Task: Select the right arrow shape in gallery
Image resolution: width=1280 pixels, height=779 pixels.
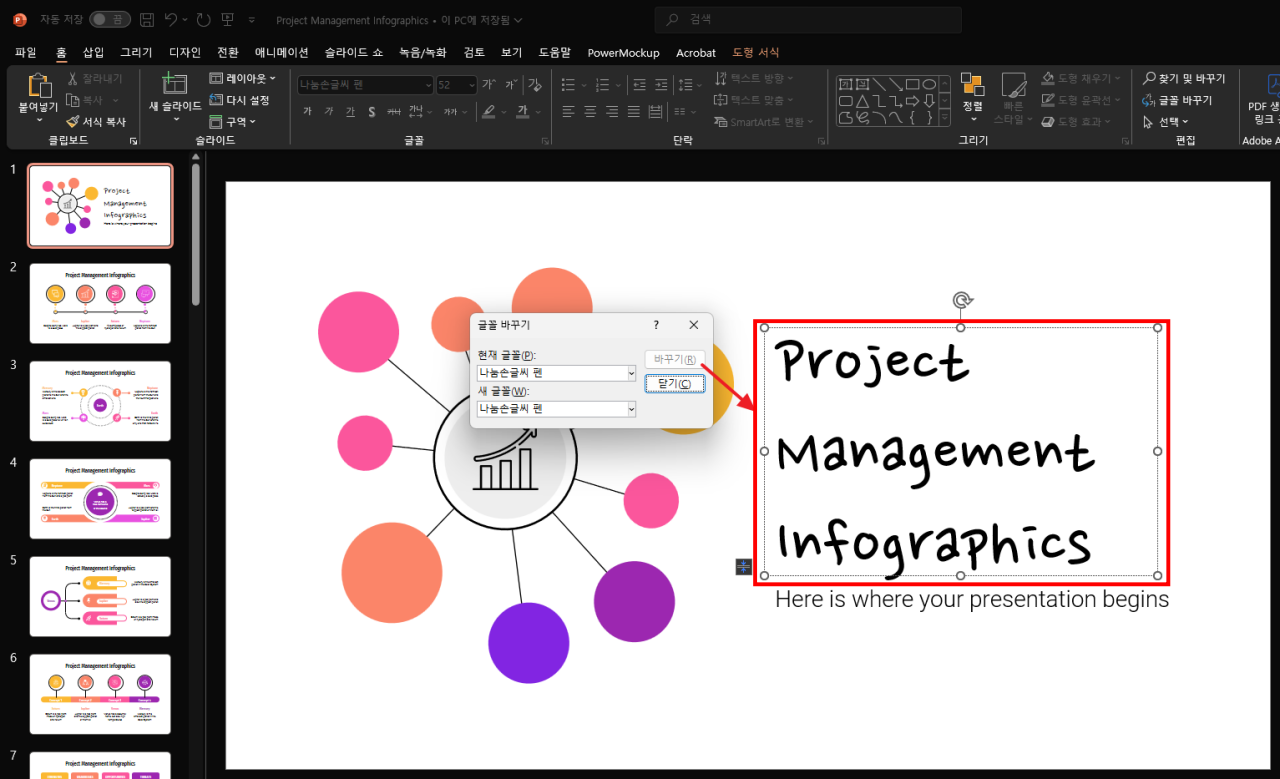Action: point(912,101)
